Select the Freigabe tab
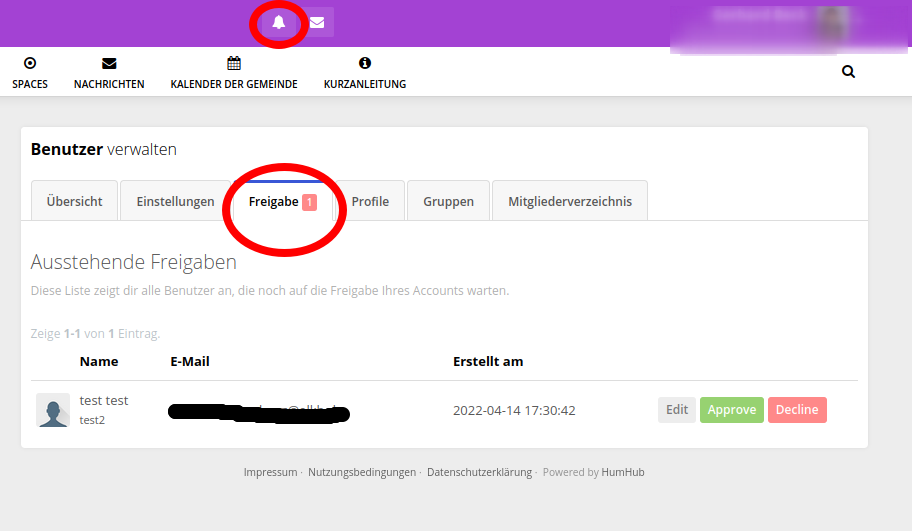The height and width of the screenshot is (531, 912). click(283, 201)
